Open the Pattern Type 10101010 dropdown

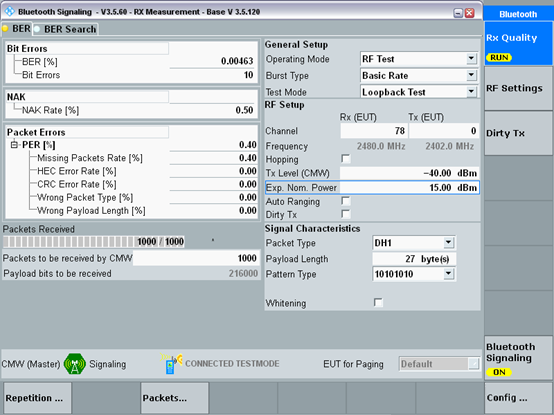click(448, 274)
